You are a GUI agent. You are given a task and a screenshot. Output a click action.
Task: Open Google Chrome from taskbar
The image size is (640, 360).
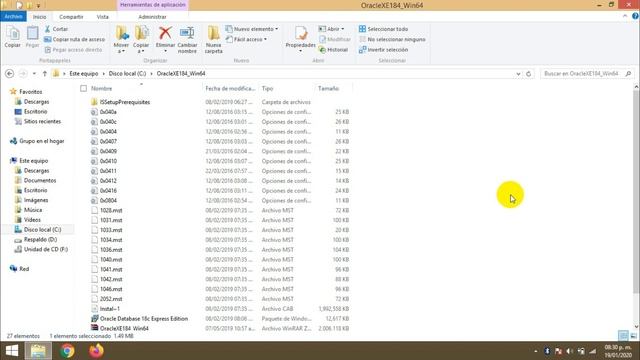click(x=67, y=351)
